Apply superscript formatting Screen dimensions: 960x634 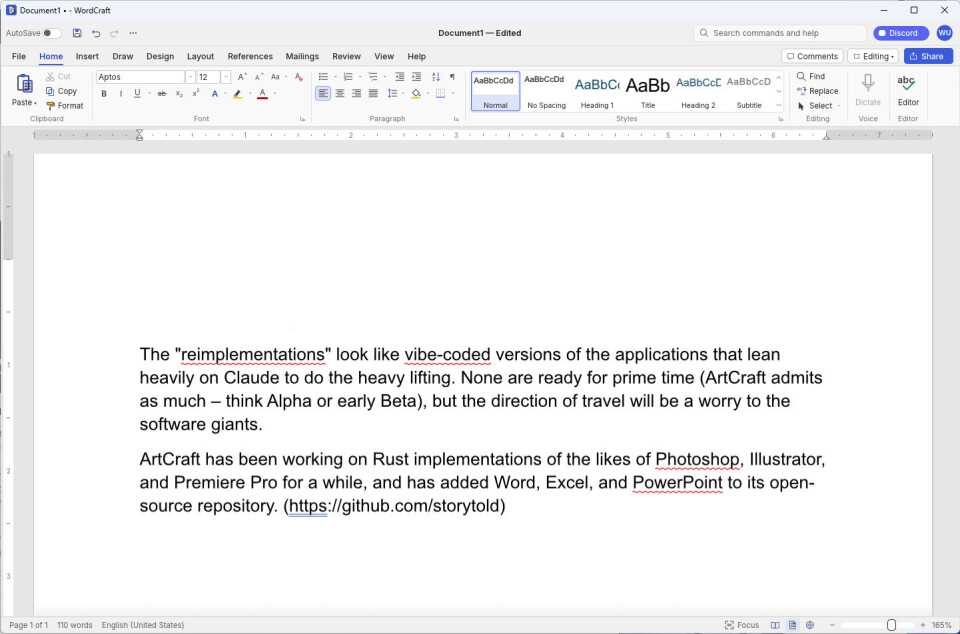(x=196, y=94)
